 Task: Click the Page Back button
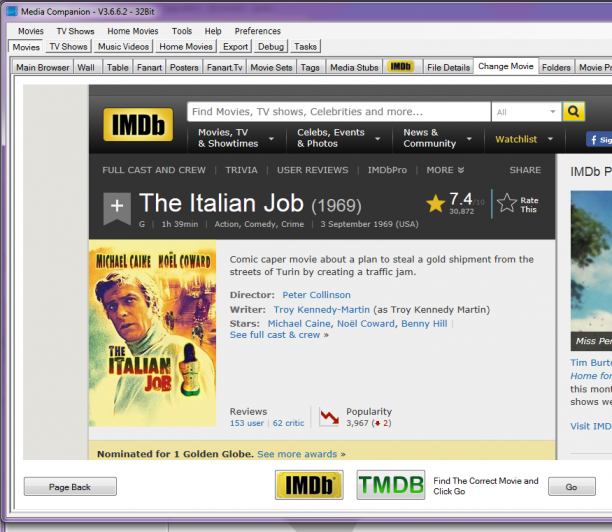click(x=70, y=487)
